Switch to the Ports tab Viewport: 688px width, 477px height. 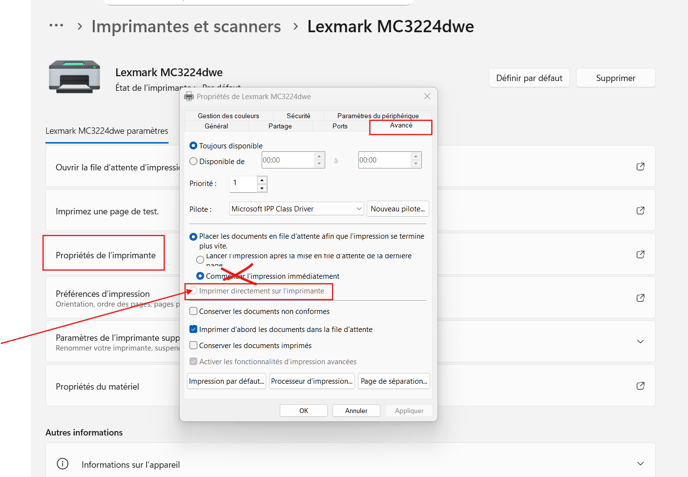pyautogui.click(x=340, y=127)
